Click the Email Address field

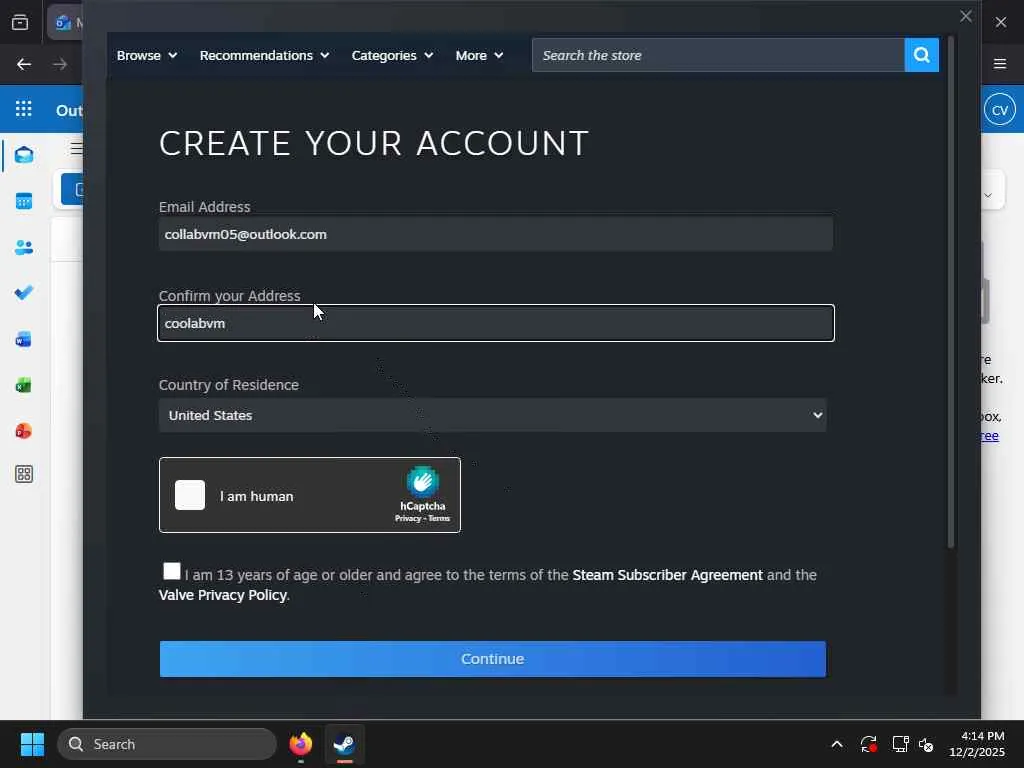tap(496, 234)
